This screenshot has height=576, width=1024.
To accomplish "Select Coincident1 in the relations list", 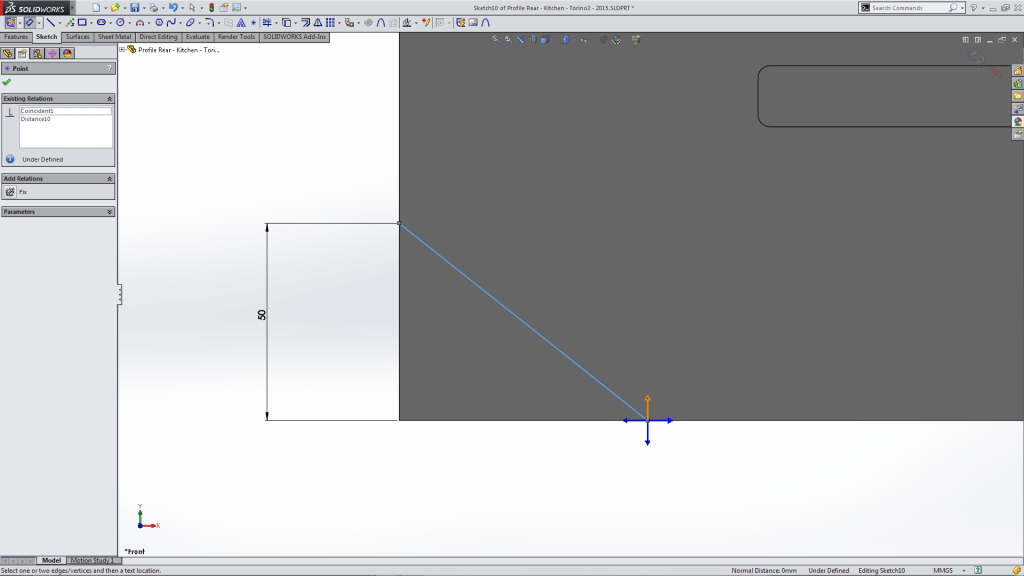I will pos(36,111).
